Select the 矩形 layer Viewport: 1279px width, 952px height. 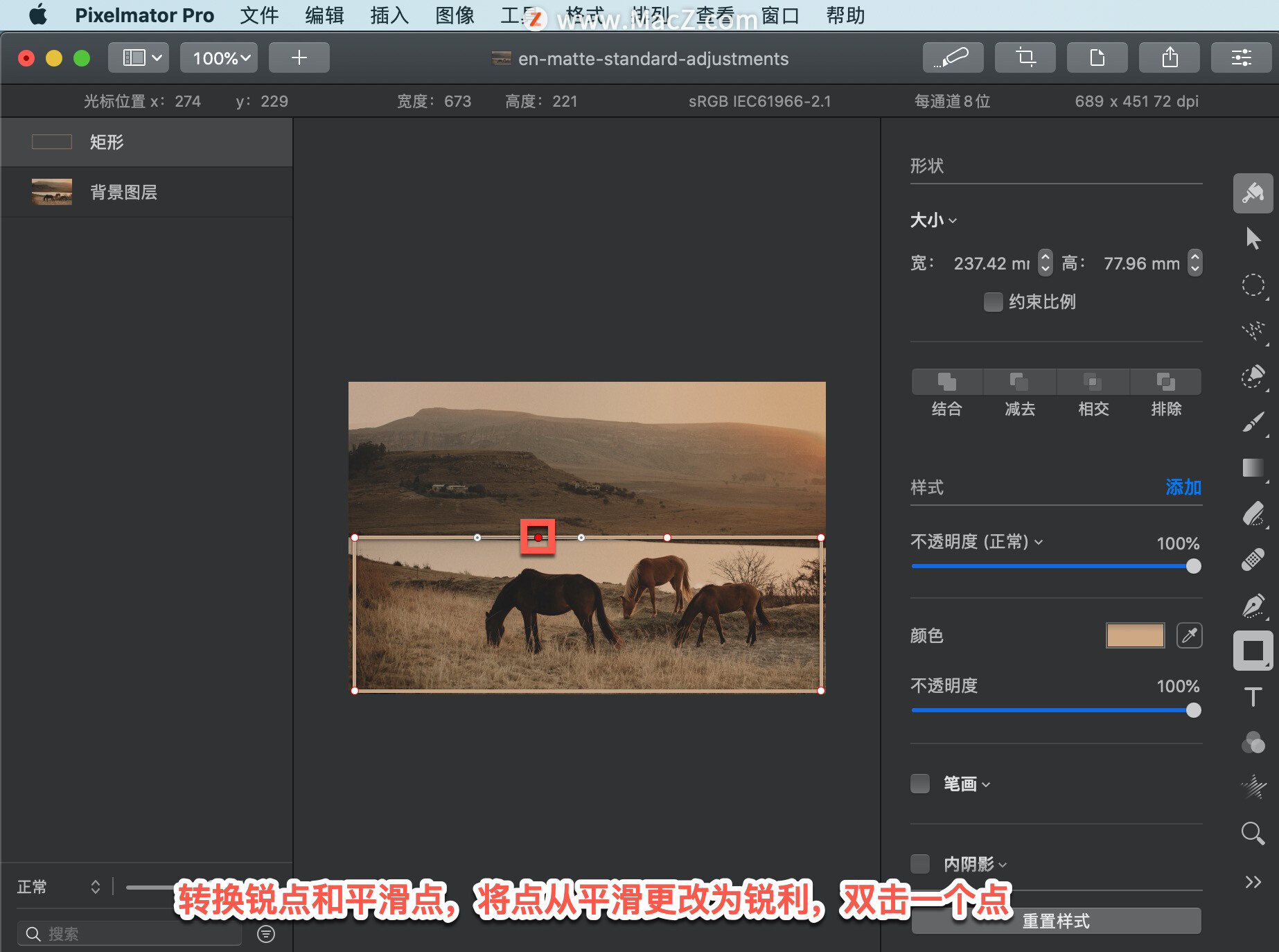(147, 142)
